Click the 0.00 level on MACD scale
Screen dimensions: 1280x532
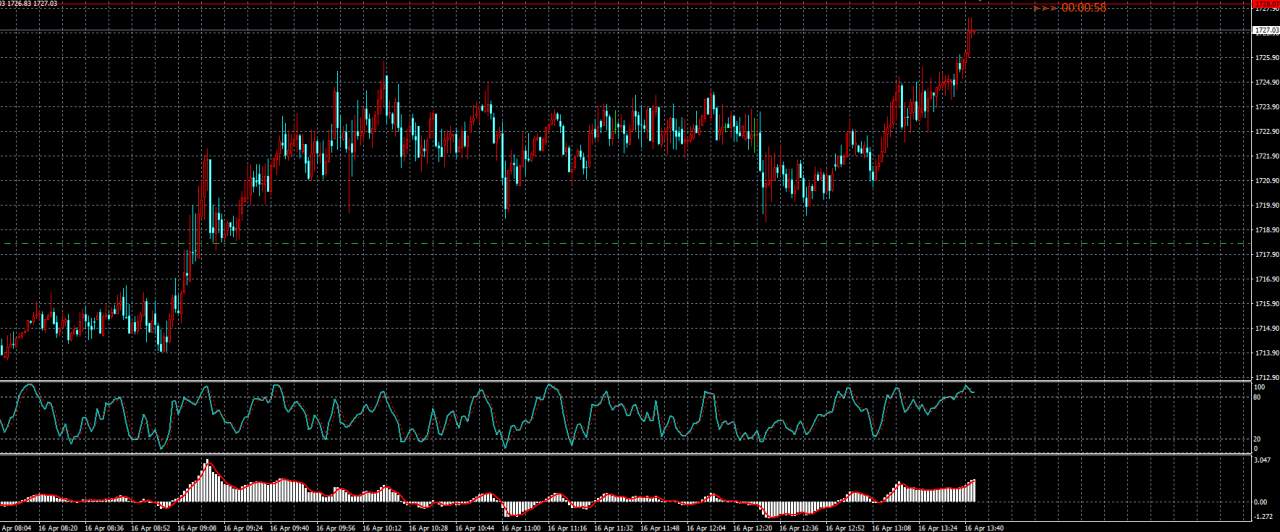click(1260, 502)
